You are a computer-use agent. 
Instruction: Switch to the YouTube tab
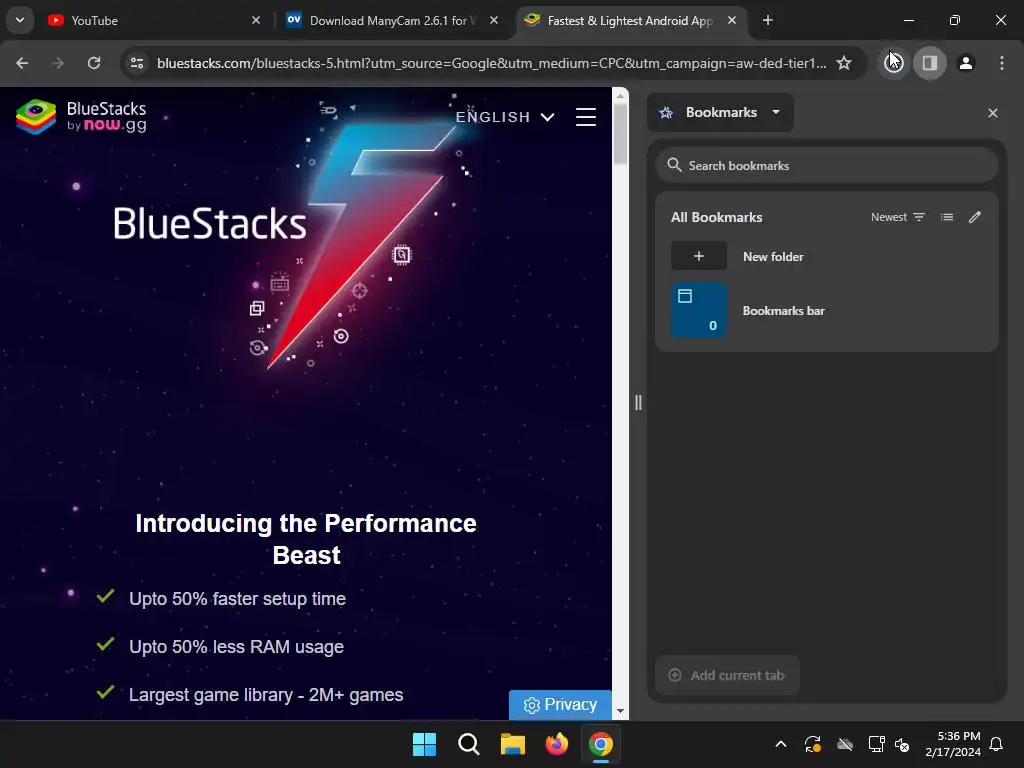coord(153,20)
